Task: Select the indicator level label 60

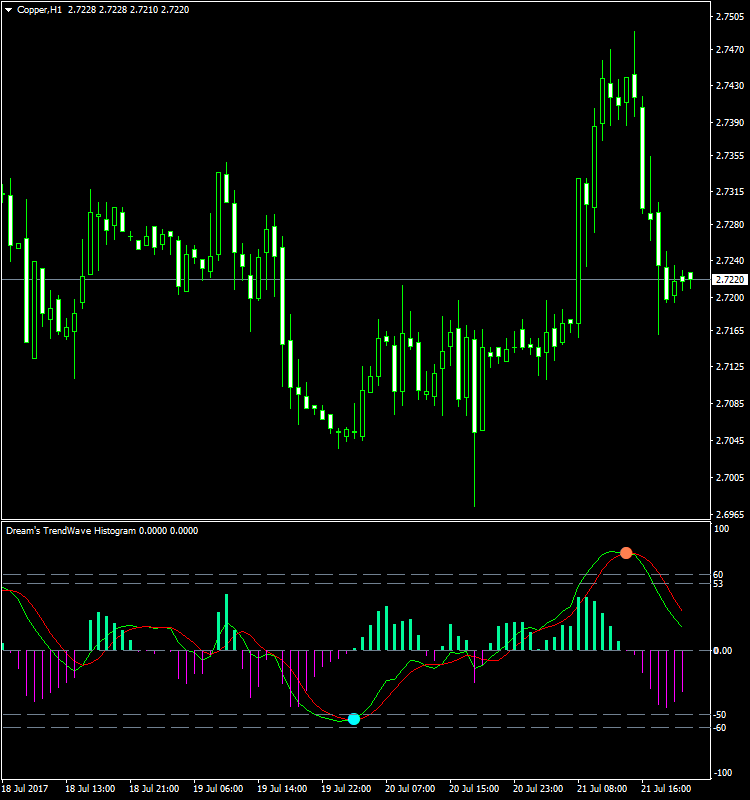Action: point(718,575)
